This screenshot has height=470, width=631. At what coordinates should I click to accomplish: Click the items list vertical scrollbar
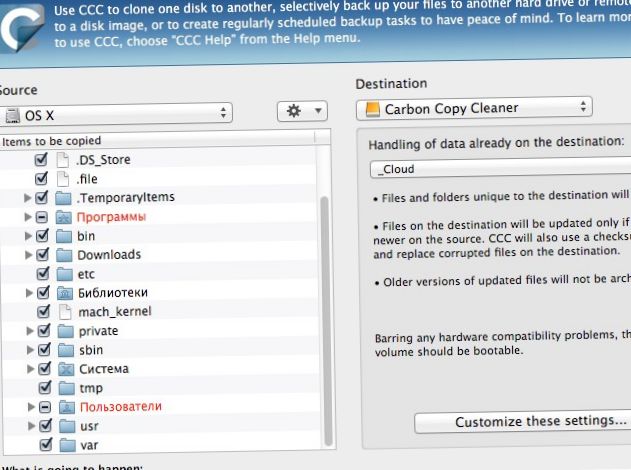pos(327,321)
